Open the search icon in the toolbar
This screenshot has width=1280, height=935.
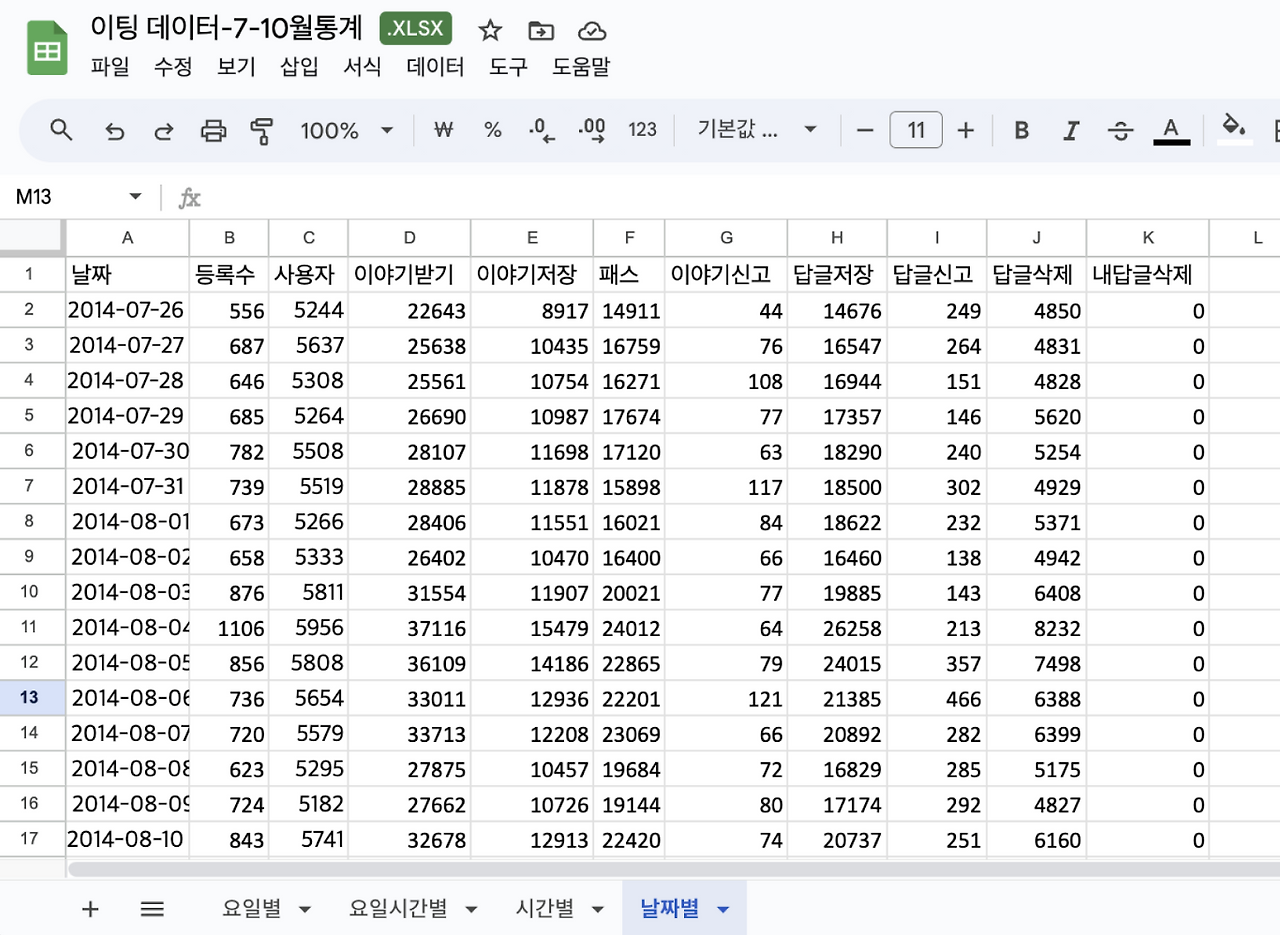[x=61, y=130]
